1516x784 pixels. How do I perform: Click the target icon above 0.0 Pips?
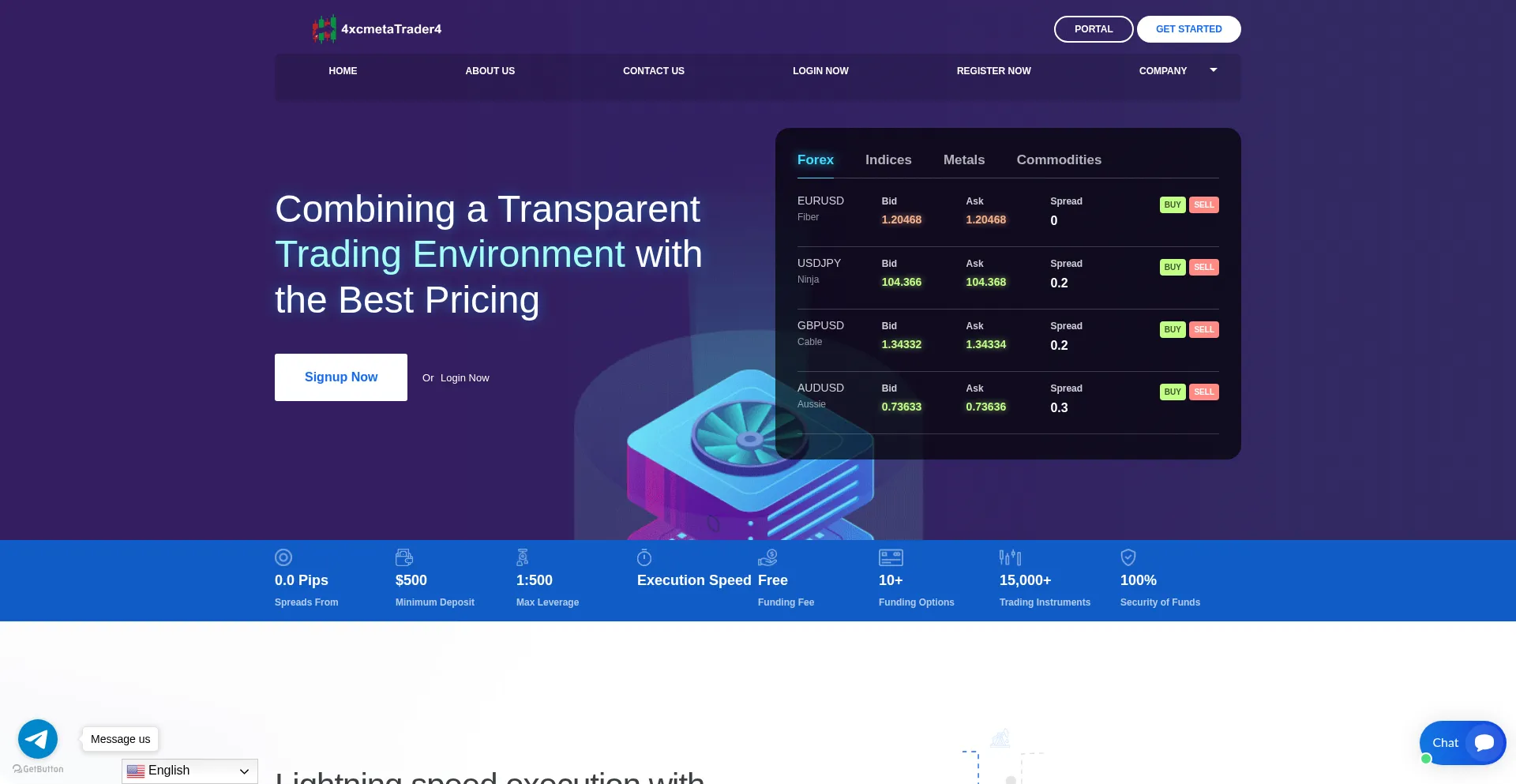[283, 557]
